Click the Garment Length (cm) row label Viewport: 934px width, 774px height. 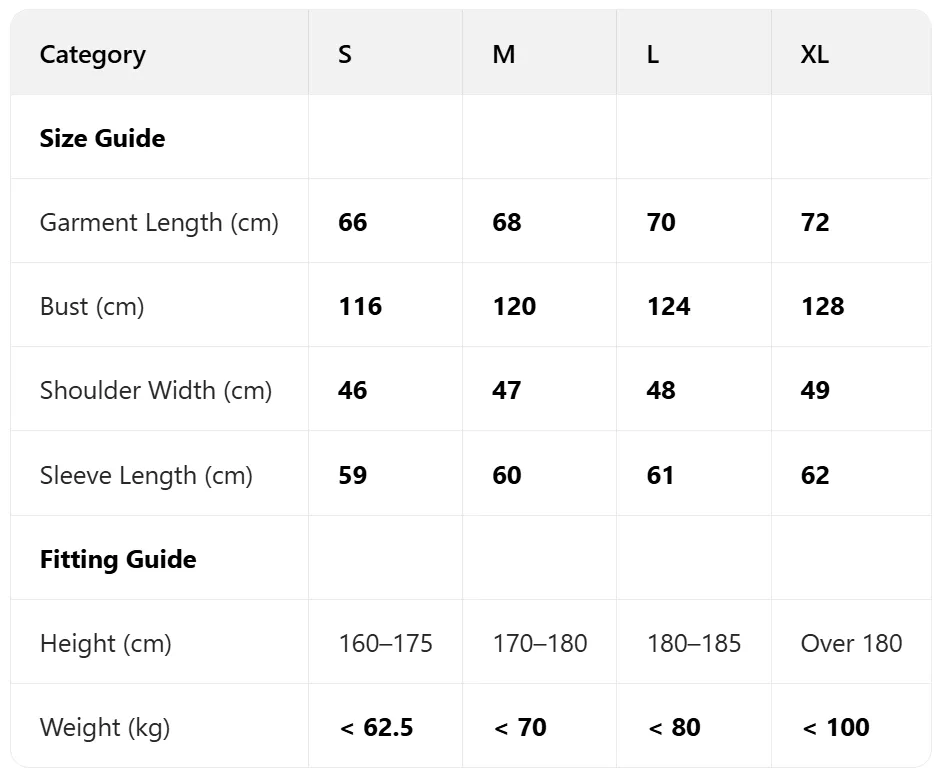tap(159, 222)
